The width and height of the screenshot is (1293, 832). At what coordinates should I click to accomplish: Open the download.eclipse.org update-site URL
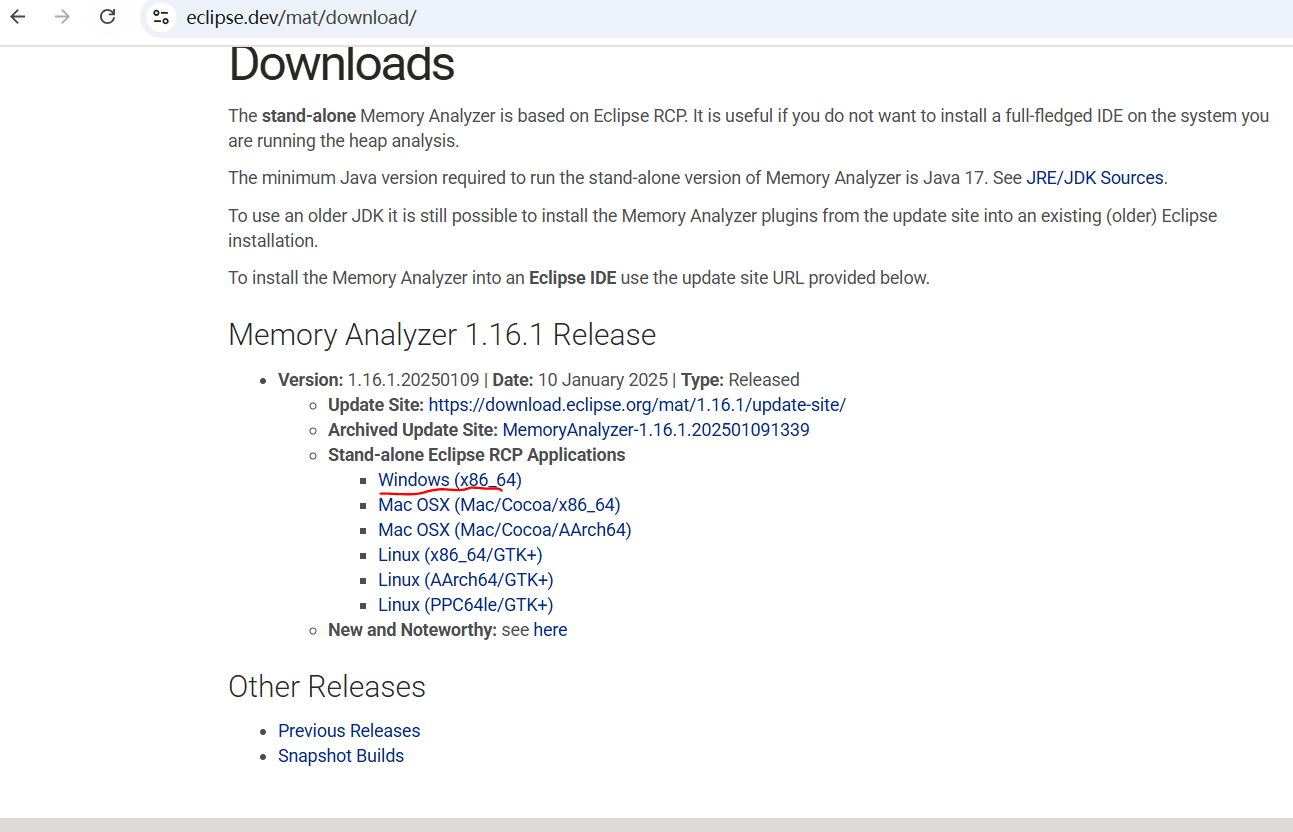click(637, 405)
